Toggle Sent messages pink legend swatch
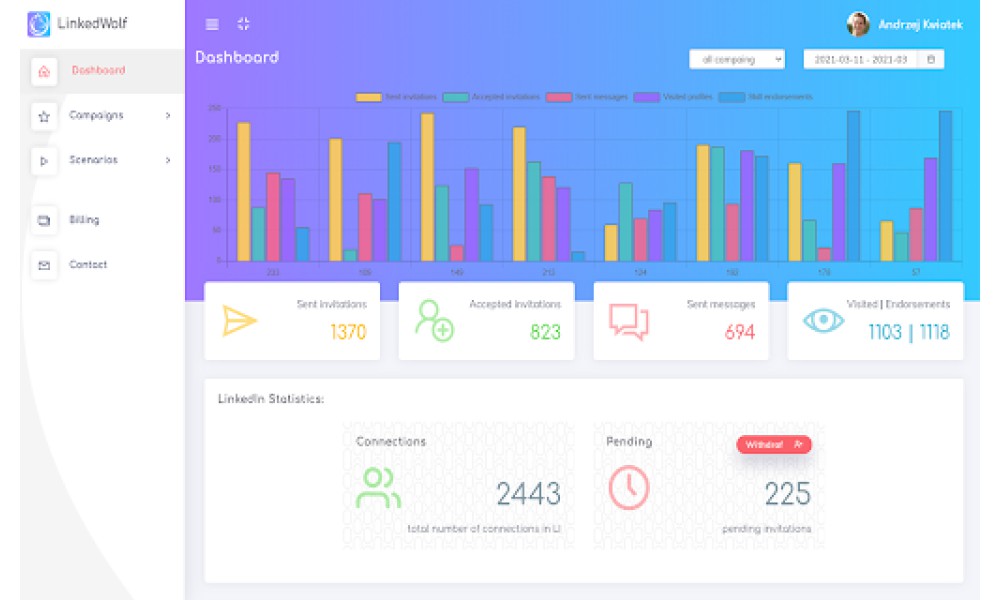The image size is (1000, 600). (559, 97)
